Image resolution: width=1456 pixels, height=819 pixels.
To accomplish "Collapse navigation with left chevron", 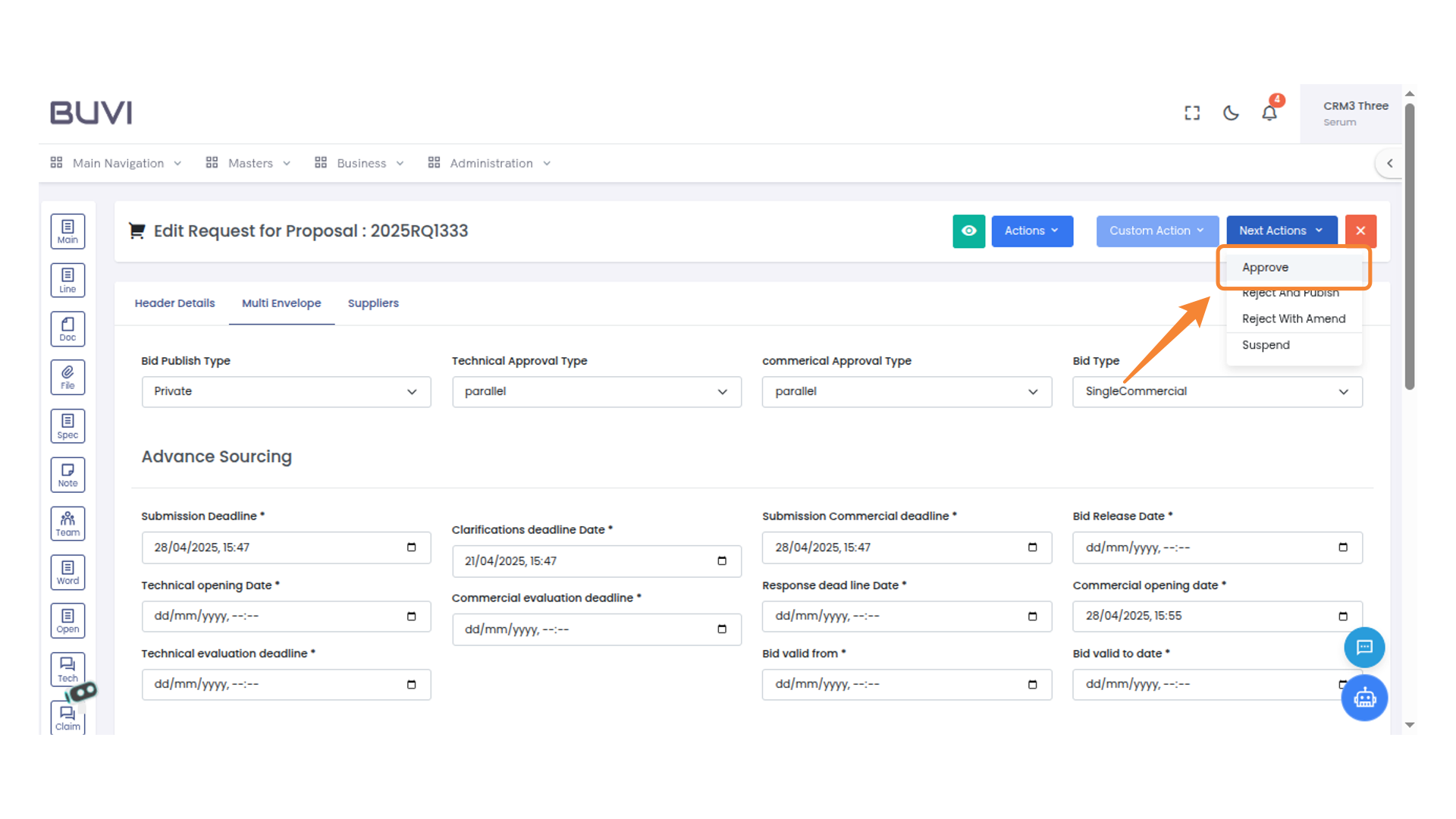I will 1389,163.
